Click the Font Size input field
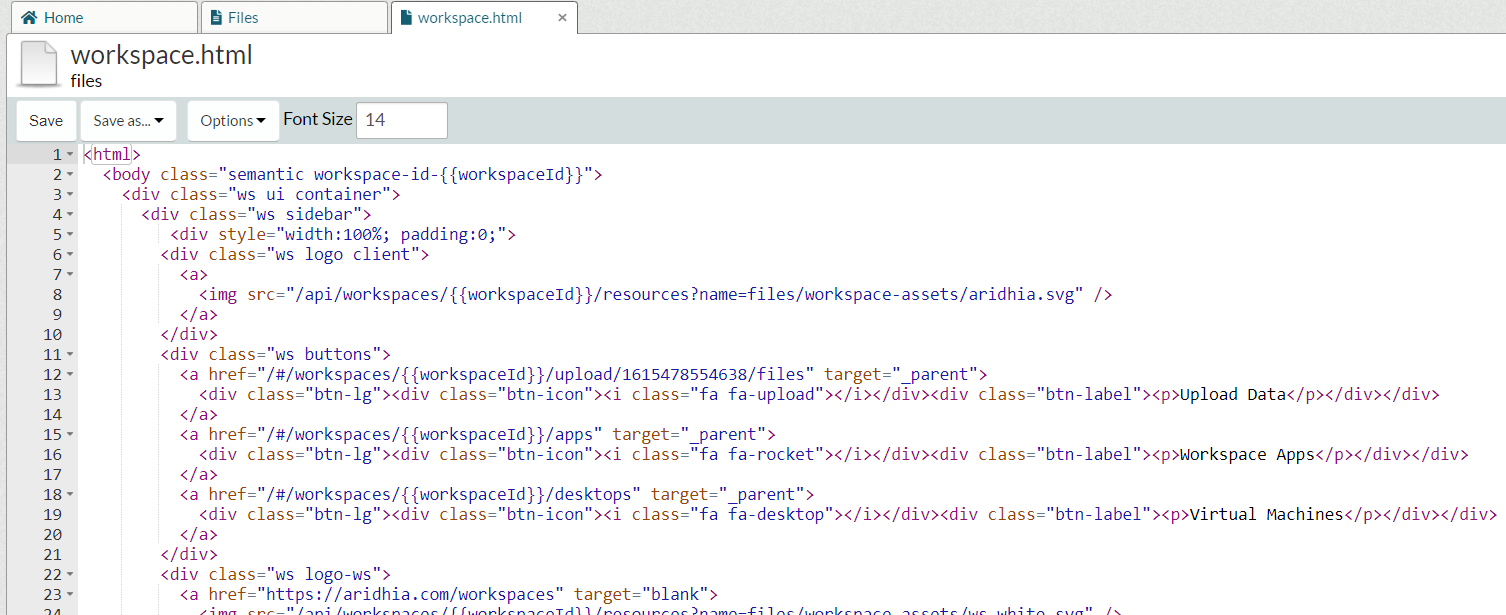This screenshot has height=615, width=1506. click(x=401, y=120)
